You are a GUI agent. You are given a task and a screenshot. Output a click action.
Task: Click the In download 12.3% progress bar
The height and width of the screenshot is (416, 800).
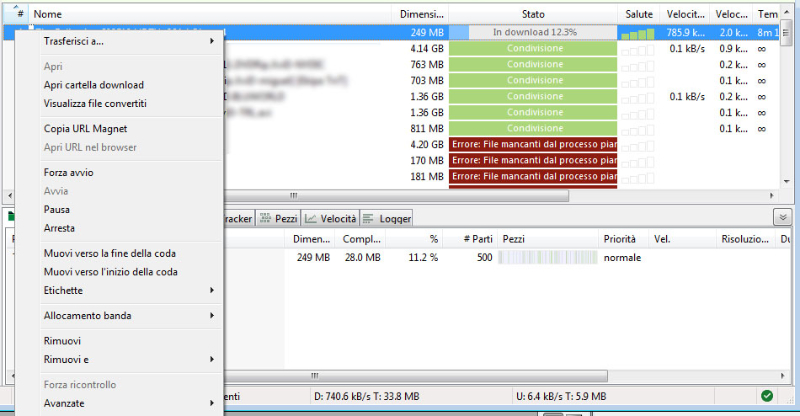532,33
